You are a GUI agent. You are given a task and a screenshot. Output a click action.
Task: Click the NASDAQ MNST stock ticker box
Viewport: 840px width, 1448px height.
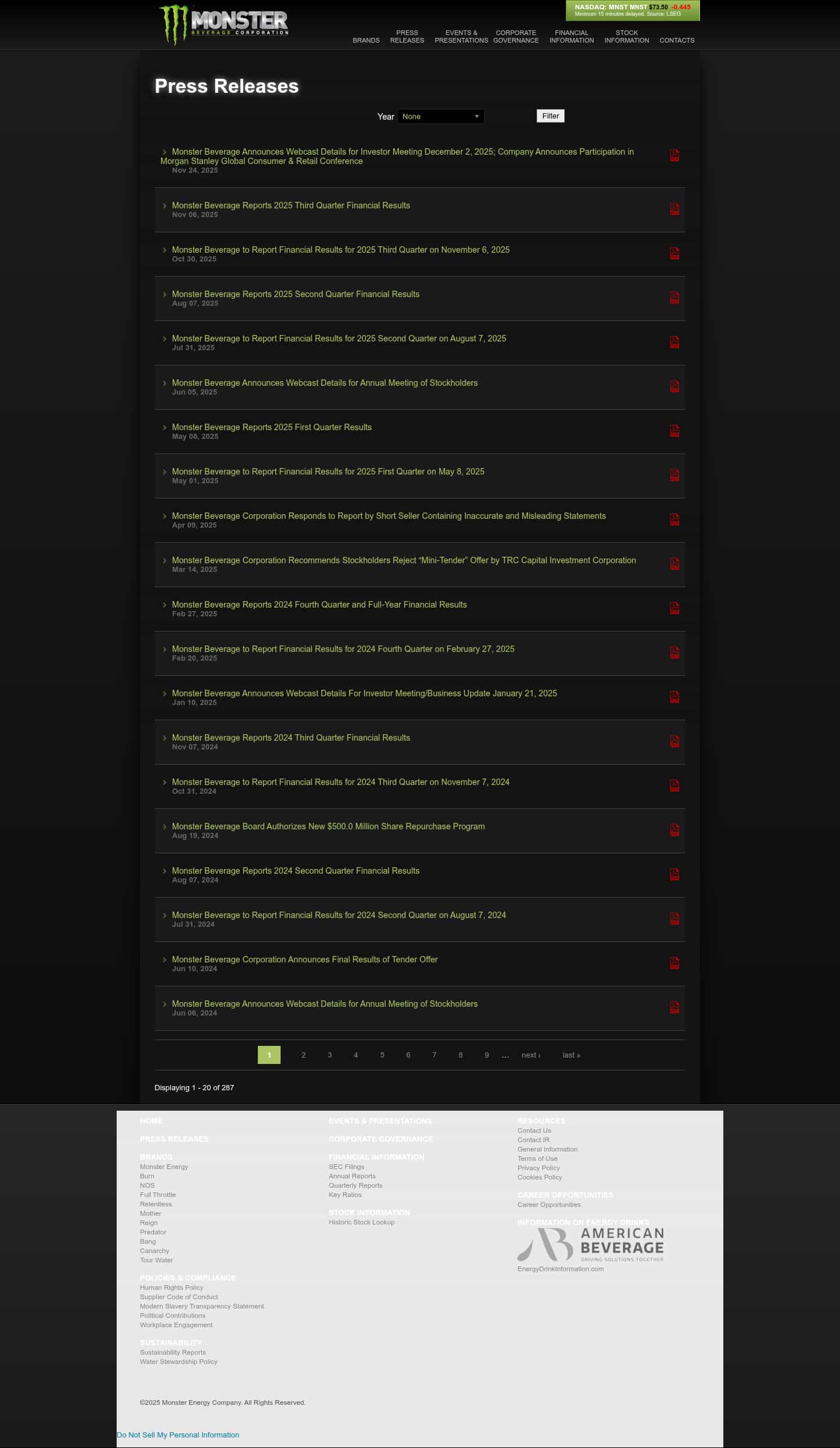[632, 11]
